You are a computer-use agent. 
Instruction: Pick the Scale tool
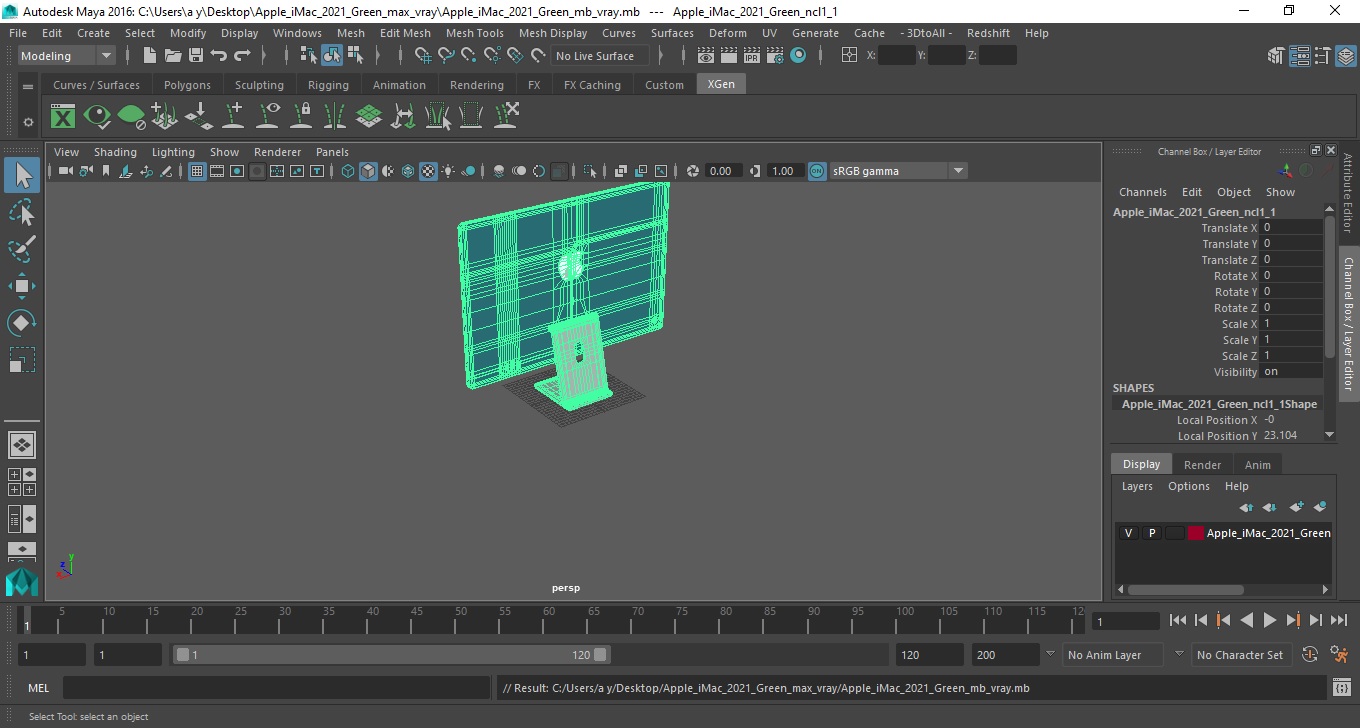22,360
